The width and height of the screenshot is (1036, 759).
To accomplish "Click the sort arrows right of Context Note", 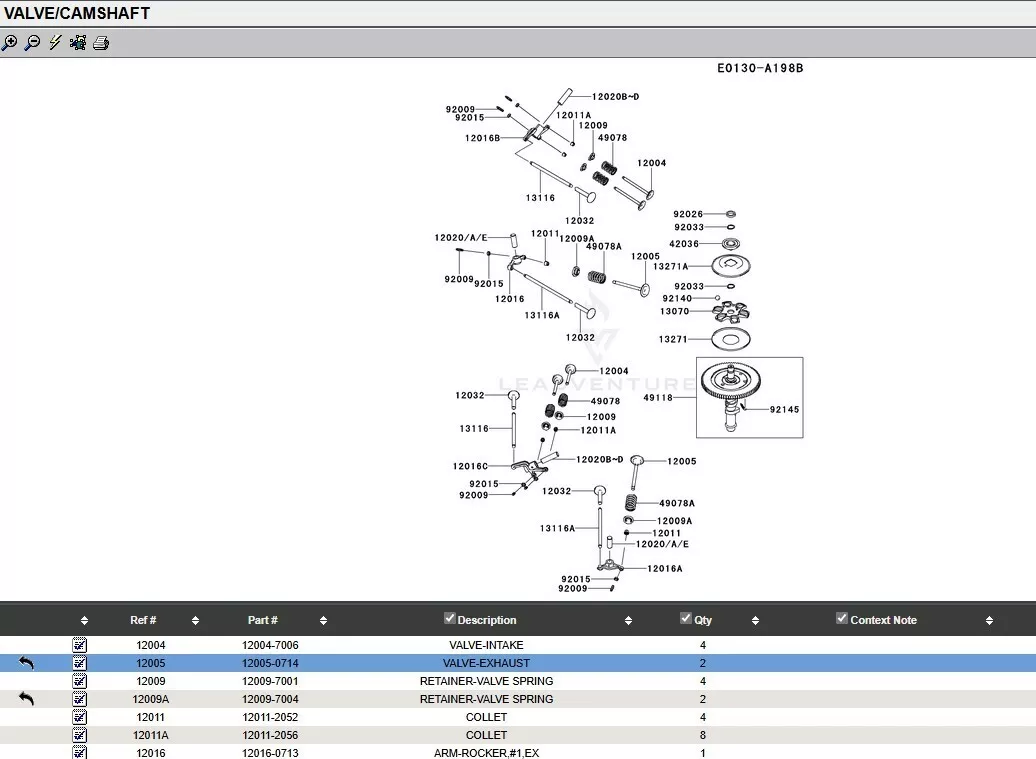I will click(x=989, y=621).
